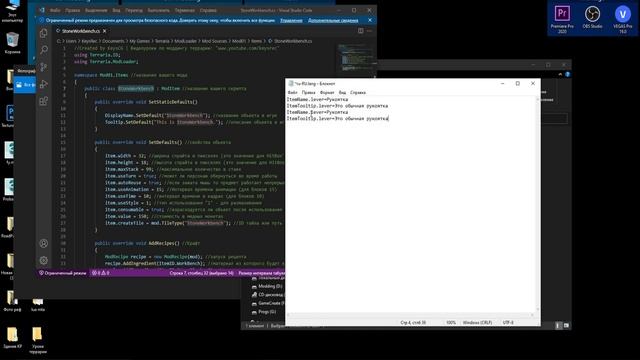Image resolution: width=640 pixels, height=360 pixels.
Task: Click code line 7 StoneWorkbench class name
Action: coord(136,89)
